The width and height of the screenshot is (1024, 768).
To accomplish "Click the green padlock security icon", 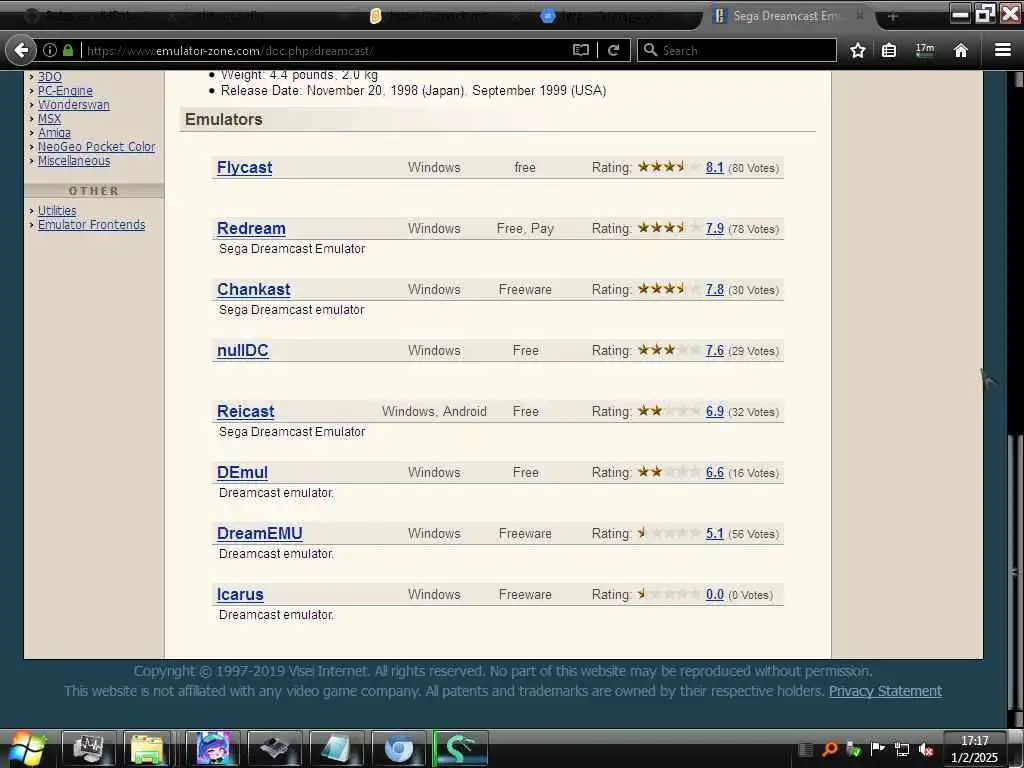I will (x=68, y=50).
